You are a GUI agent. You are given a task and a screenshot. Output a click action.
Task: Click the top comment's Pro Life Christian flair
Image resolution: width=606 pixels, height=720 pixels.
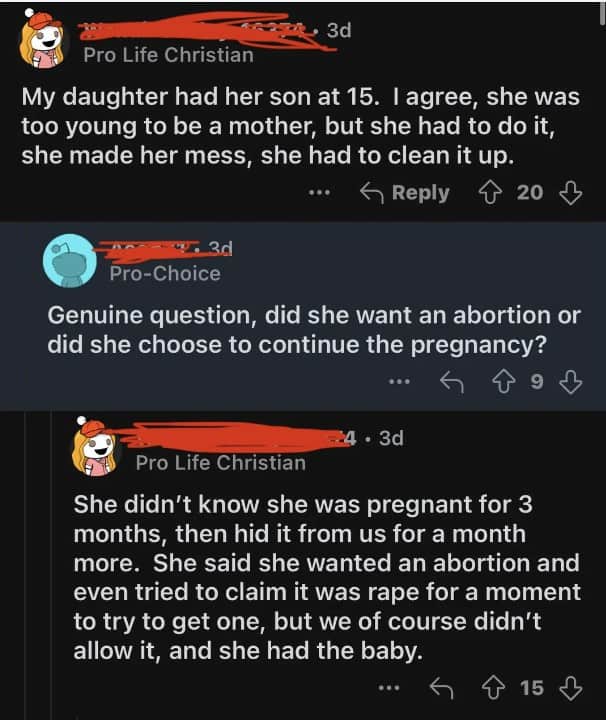168,55
